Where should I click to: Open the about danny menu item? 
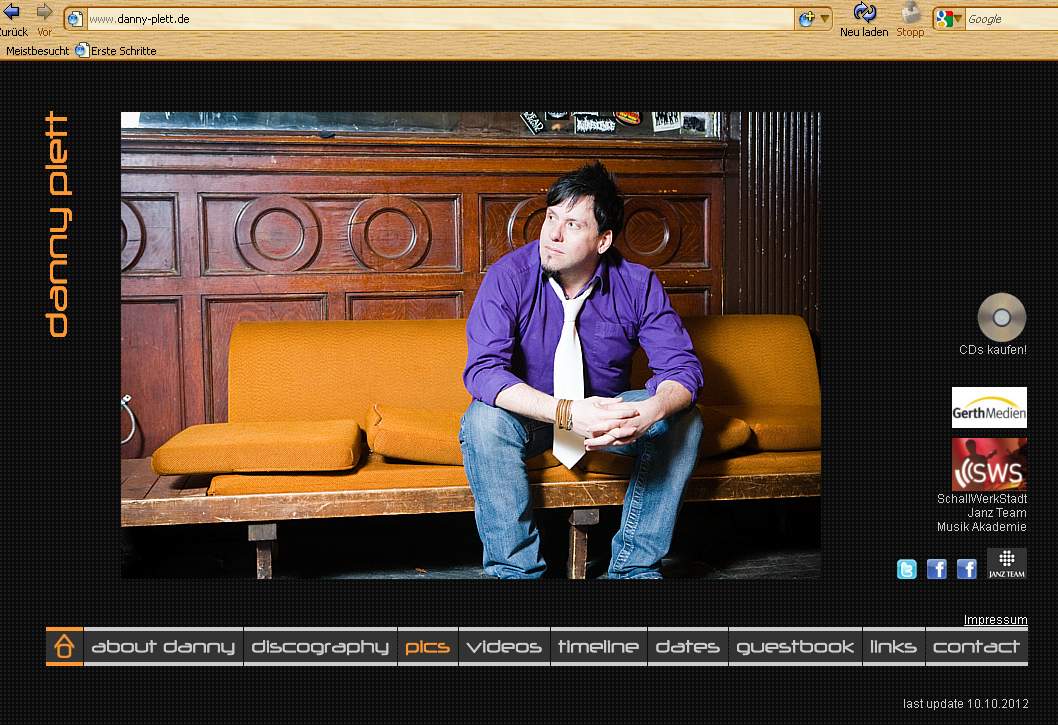[x=163, y=647]
